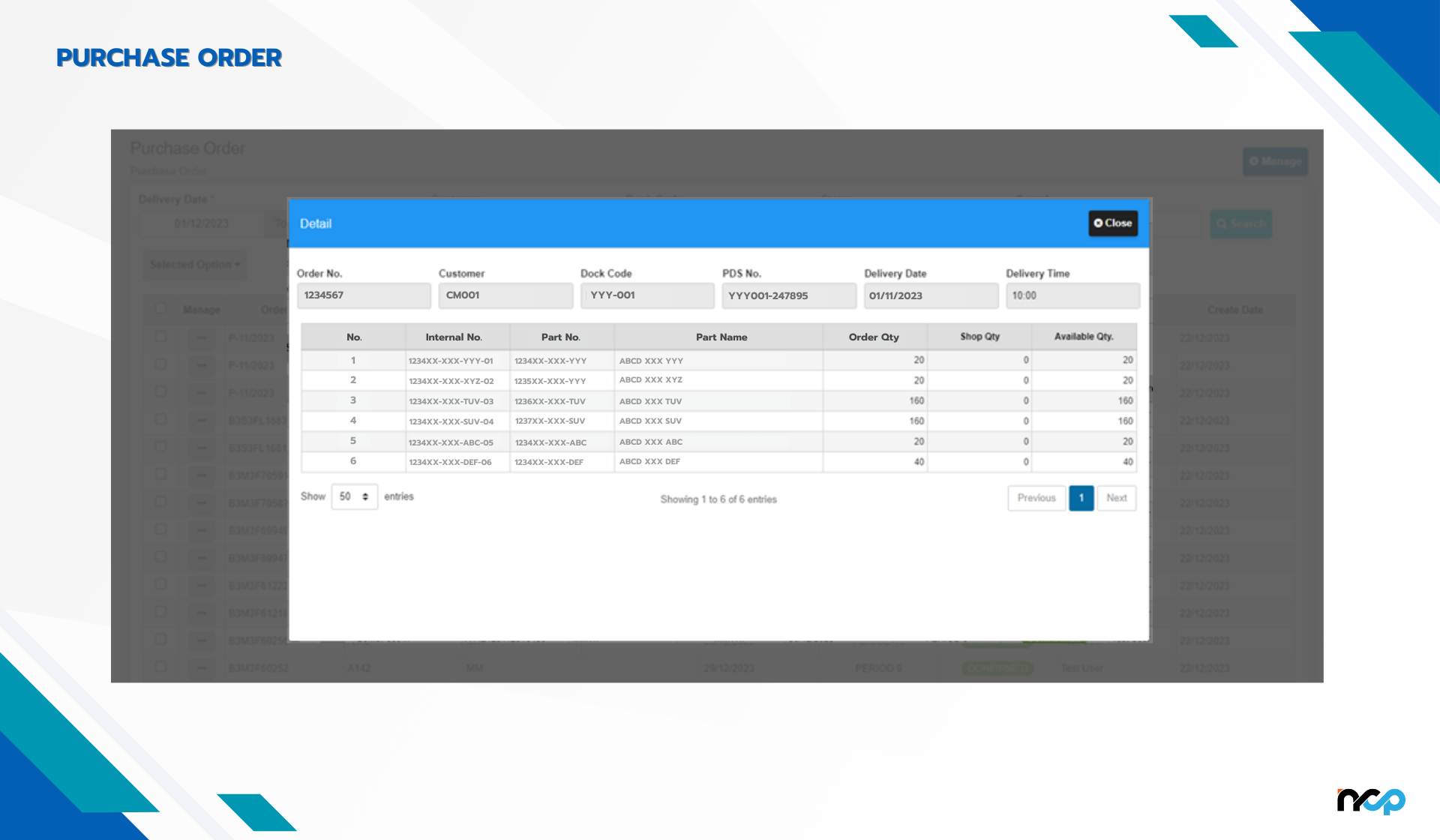
Task: Sort by Part No. column header
Action: 562,337
